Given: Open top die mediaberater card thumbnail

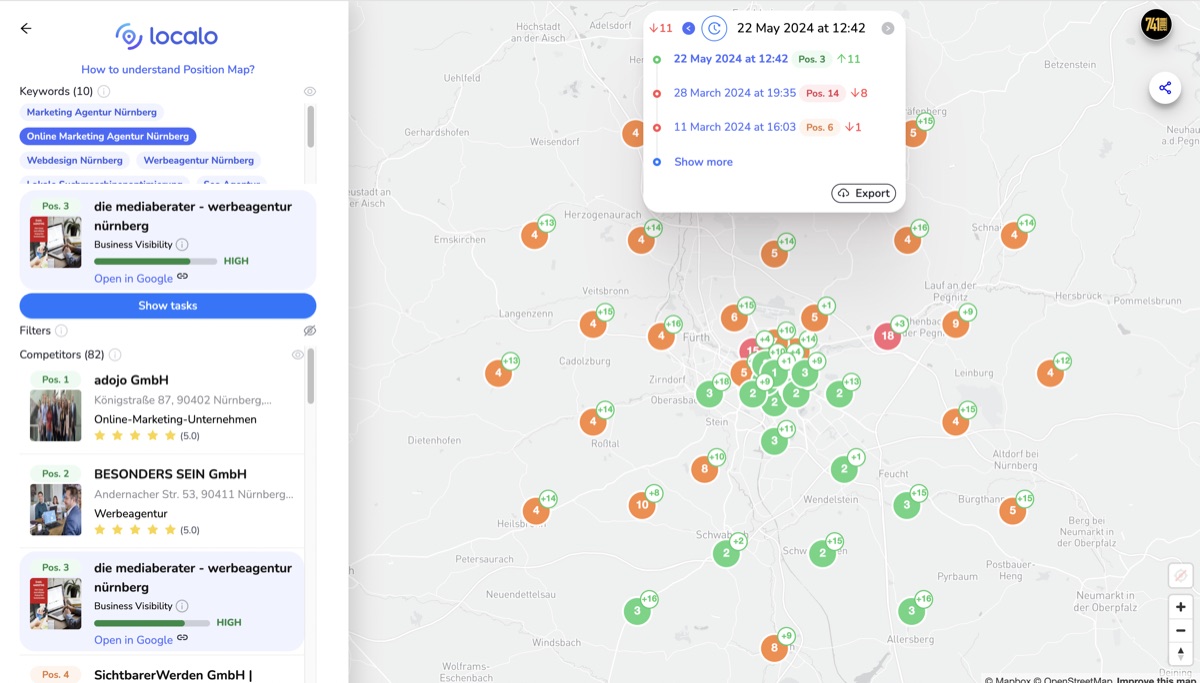Looking at the screenshot, I should (56, 242).
